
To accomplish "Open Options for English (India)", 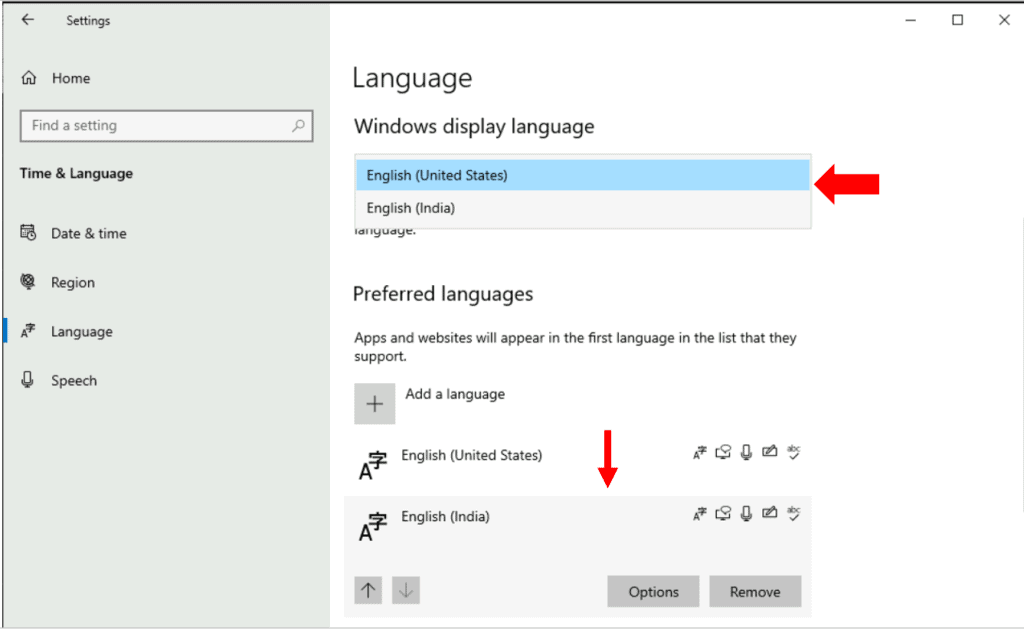I will 653,592.
